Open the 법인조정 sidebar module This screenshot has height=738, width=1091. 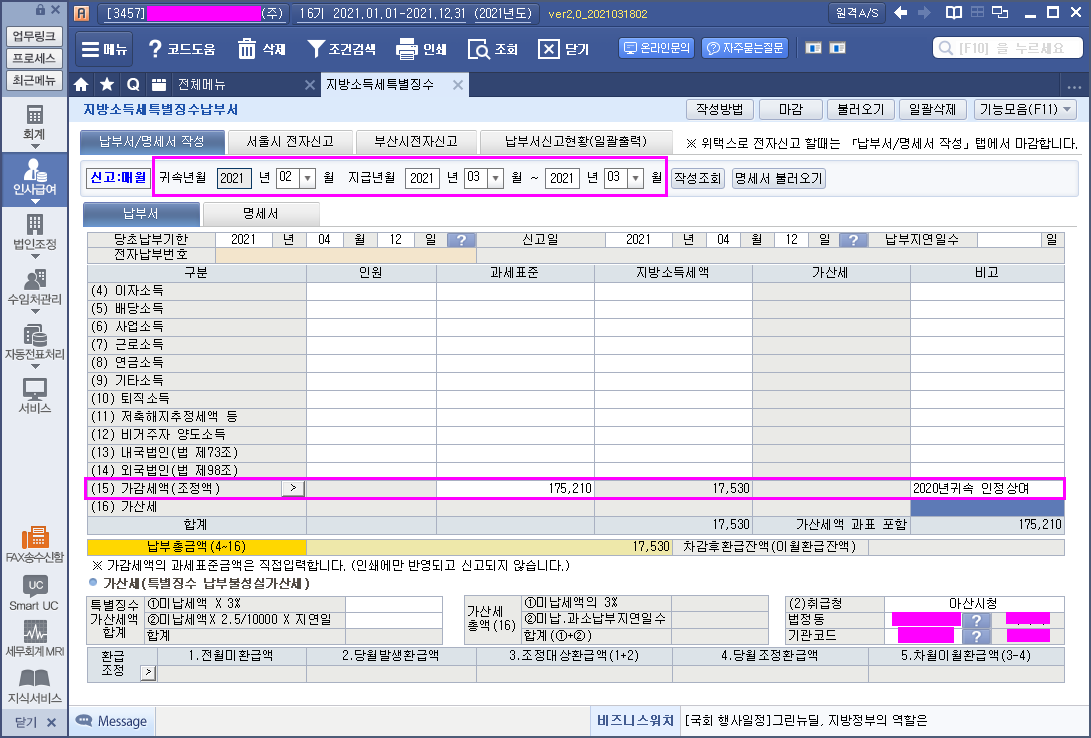tap(34, 234)
